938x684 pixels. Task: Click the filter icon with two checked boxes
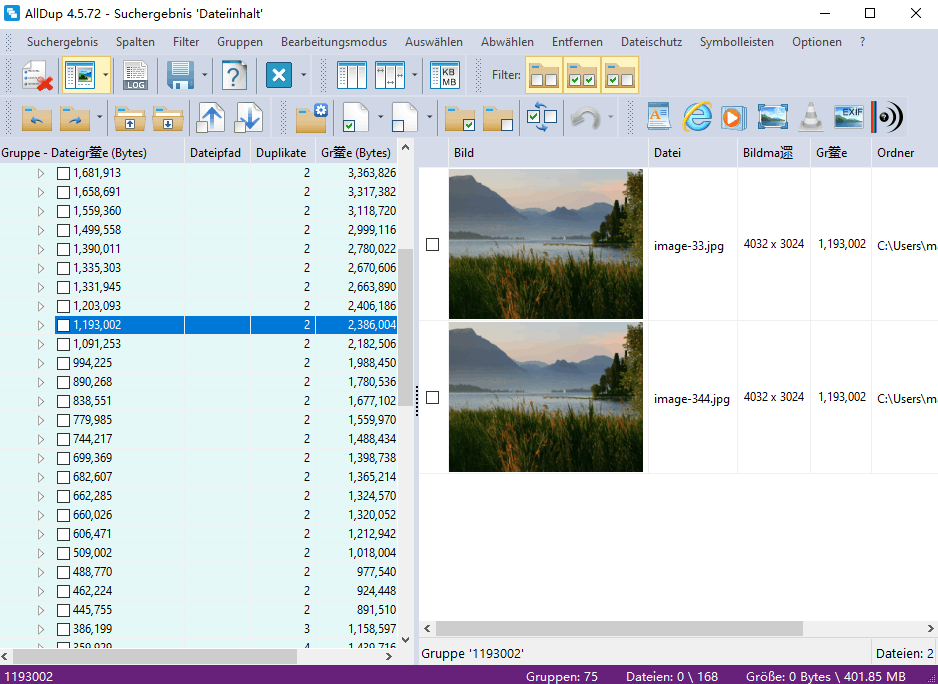pos(581,75)
